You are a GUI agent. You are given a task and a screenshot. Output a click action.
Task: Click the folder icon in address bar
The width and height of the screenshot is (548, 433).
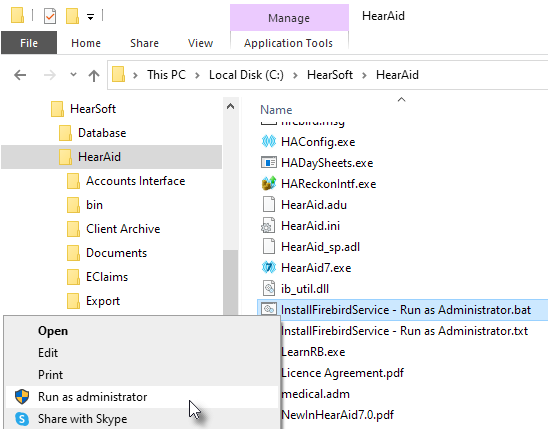pyautogui.click(x=118, y=74)
